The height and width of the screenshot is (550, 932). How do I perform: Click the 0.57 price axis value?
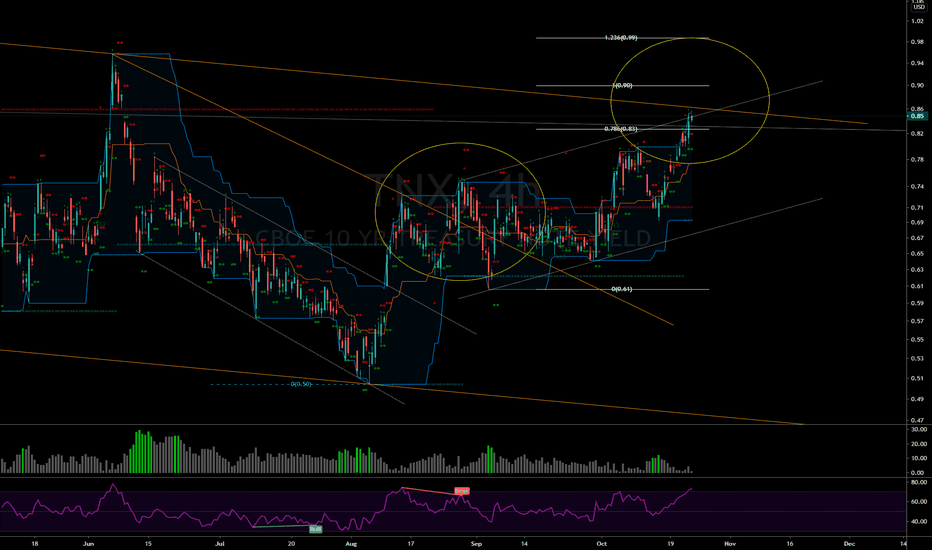pyautogui.click(x=917, y=321)
